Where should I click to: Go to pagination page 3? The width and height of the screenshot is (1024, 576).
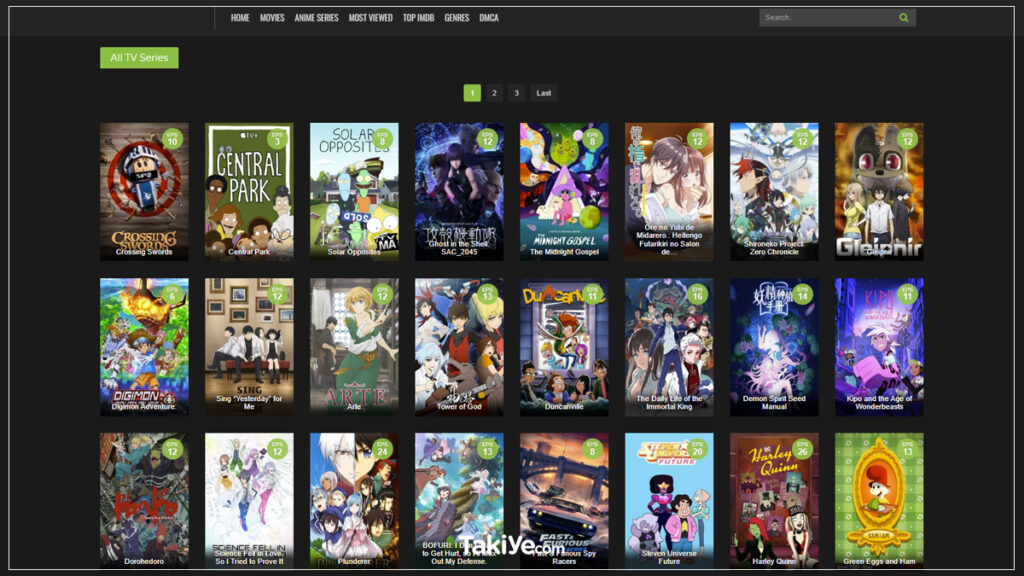coord(517,93)
